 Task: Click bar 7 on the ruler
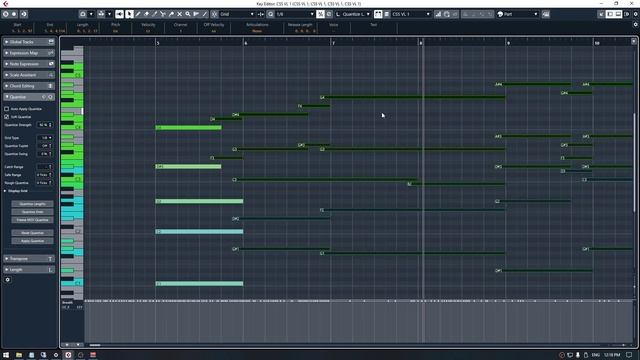pos(333,43)
